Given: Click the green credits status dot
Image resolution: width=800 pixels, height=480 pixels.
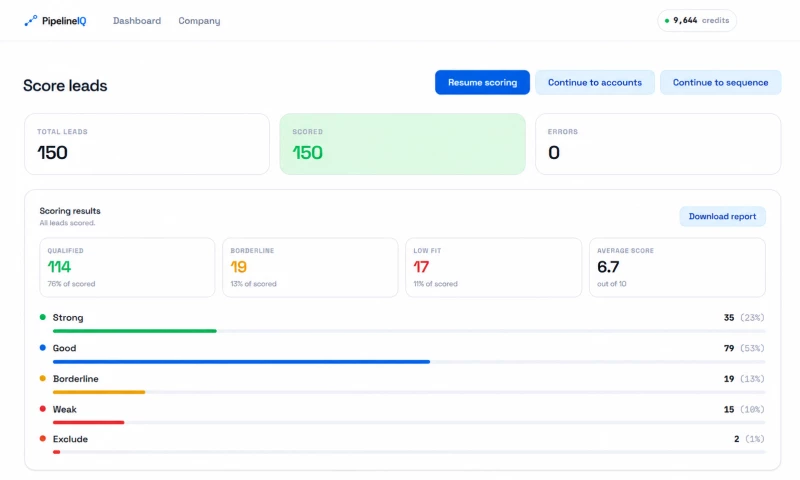Looking at the screenshot, I should click(x=667, y=21).
